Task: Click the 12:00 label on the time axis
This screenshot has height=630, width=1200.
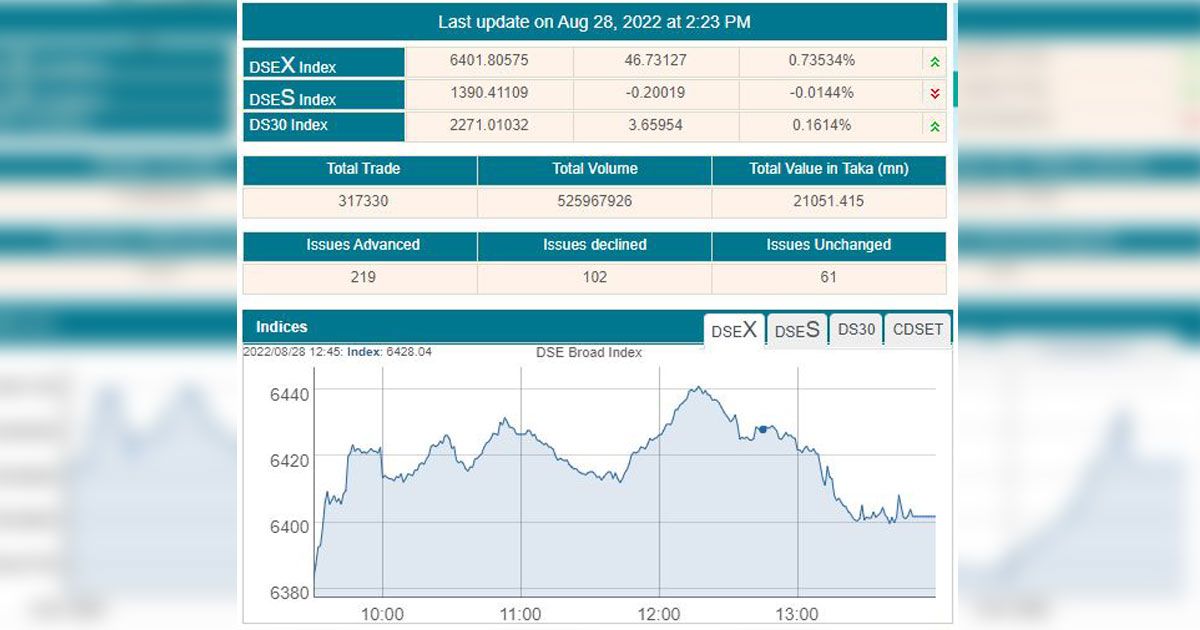Action: [659, 614]
